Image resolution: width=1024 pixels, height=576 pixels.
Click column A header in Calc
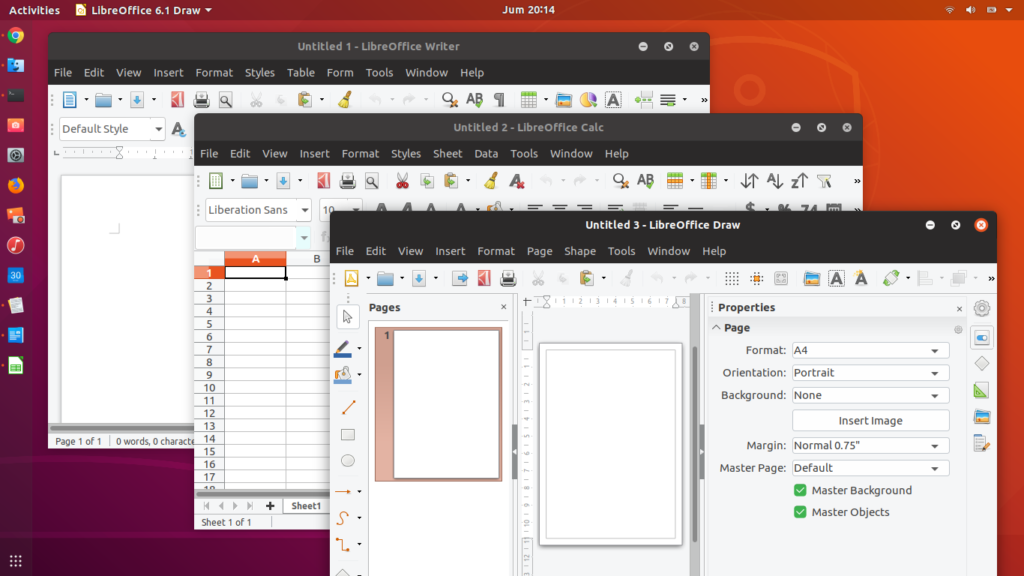pyautogui.click(x=255, y=259)
